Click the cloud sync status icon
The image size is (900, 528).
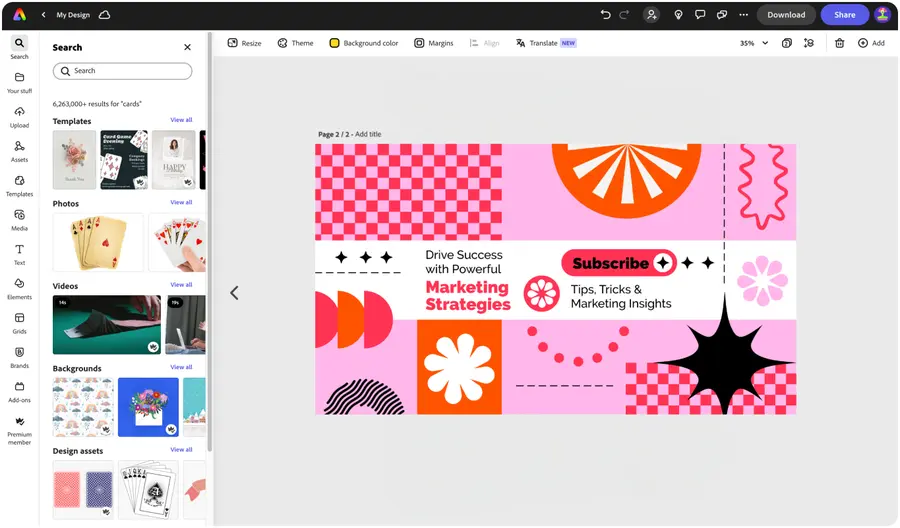coord(105,15)
